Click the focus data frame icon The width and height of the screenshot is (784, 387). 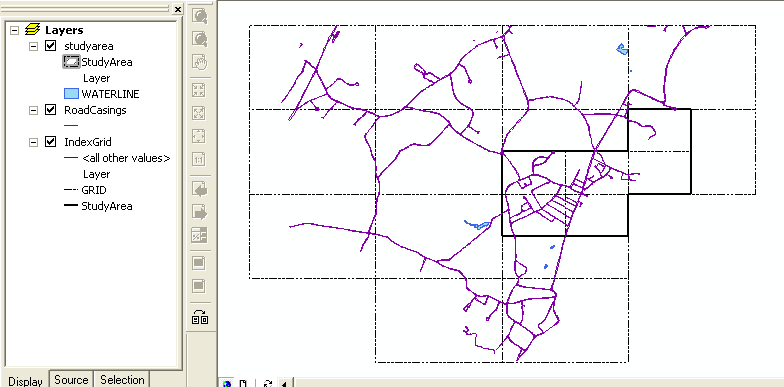(199, 286)
